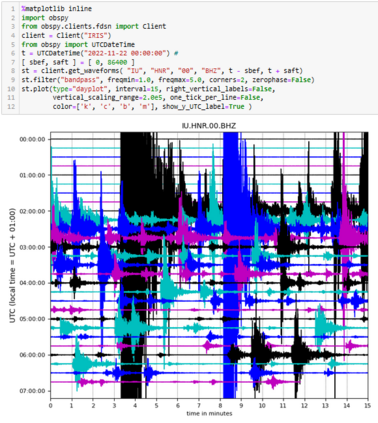This screenshot has width=378, height=423.
Task: Click the 01:00:00 y-axis tick label
Action: point(33,175)
